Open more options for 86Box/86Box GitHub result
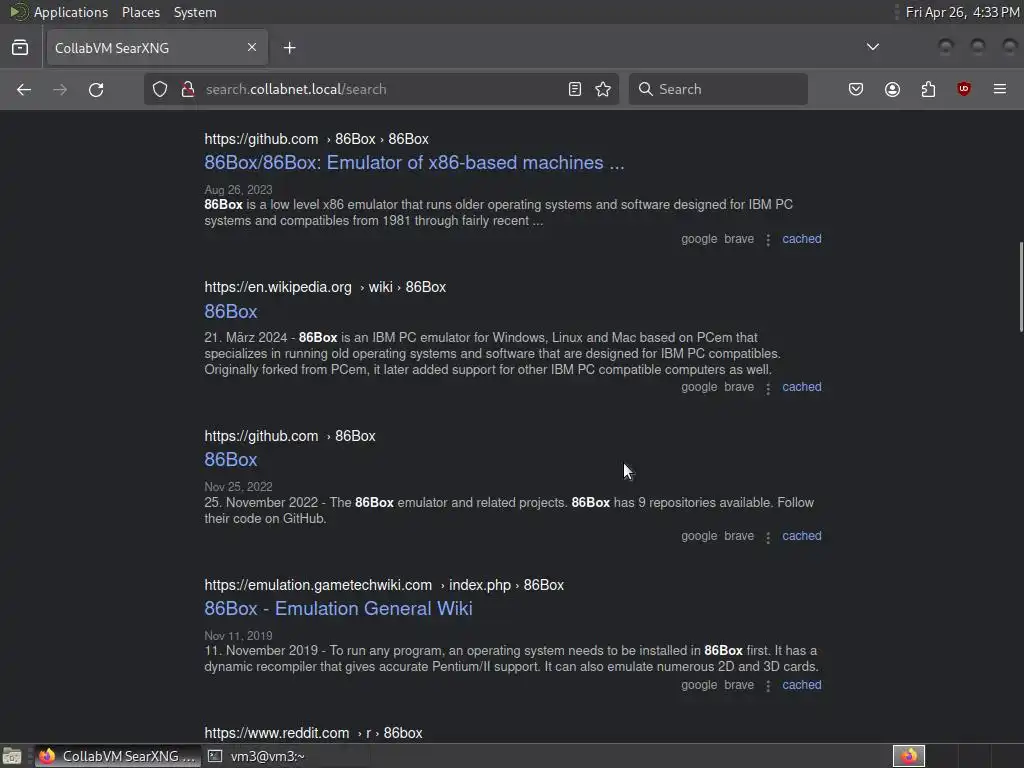1024x768 pixels. tap(768, 240)
